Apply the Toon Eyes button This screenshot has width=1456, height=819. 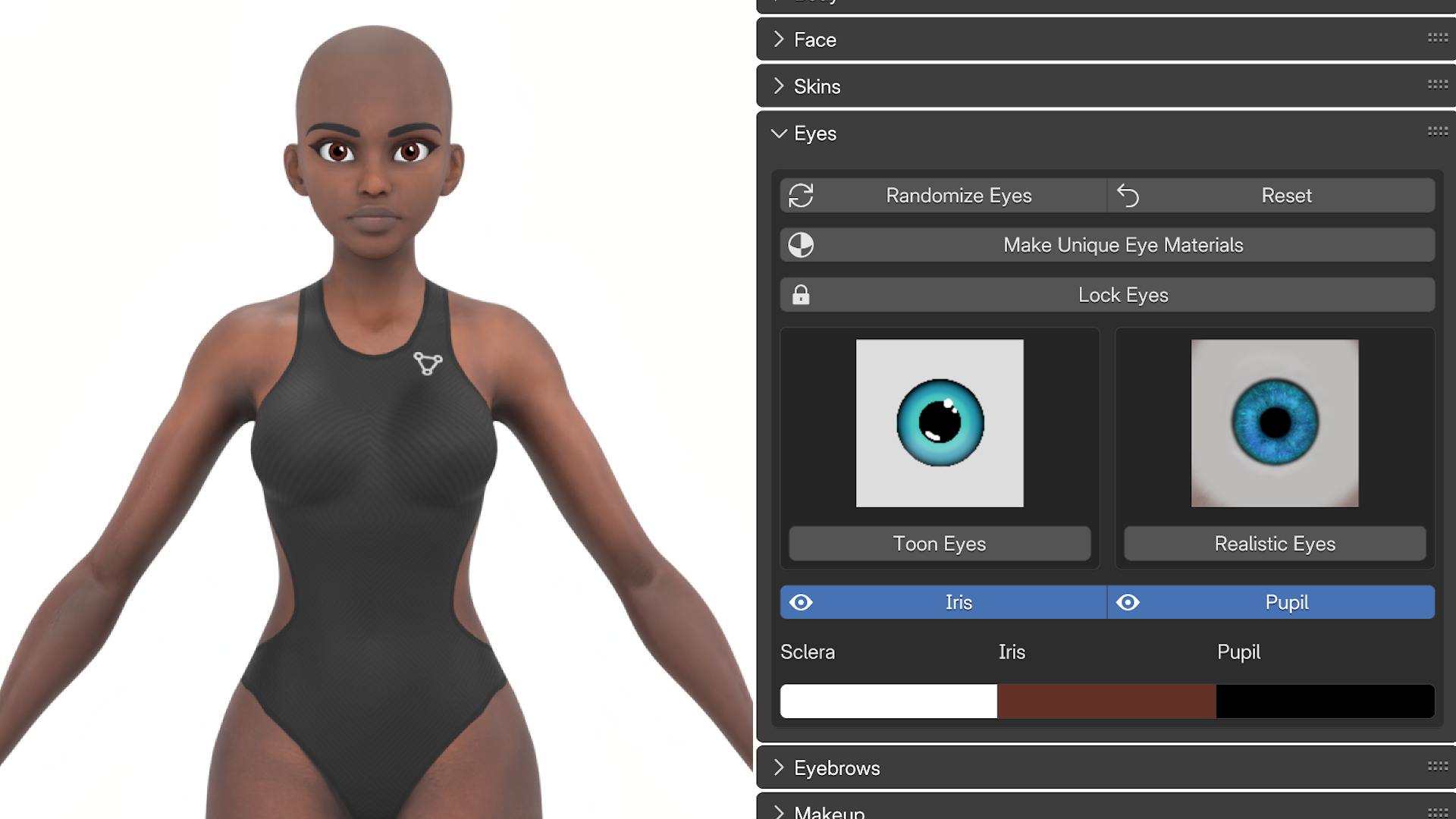[x=939, y=544]
